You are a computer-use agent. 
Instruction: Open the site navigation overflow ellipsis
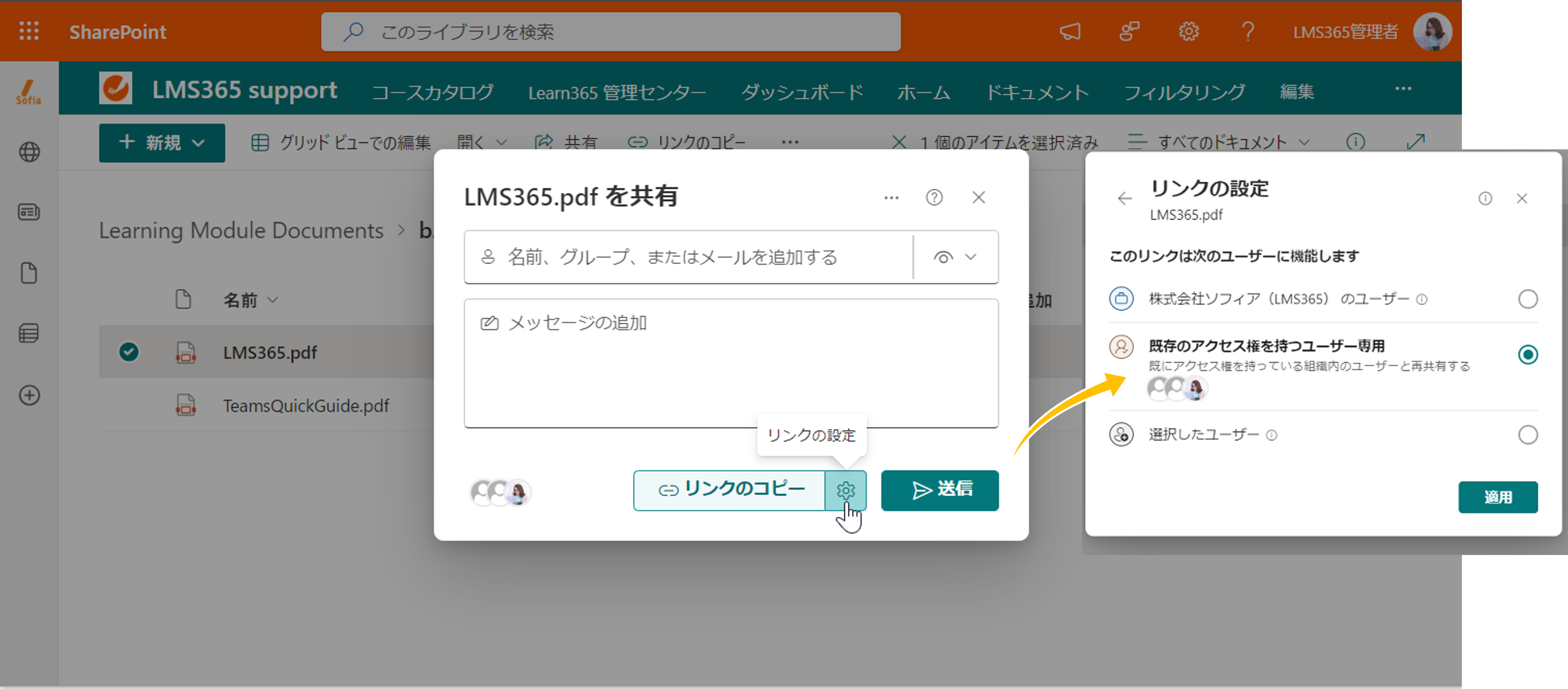[x=1402, y=89]
